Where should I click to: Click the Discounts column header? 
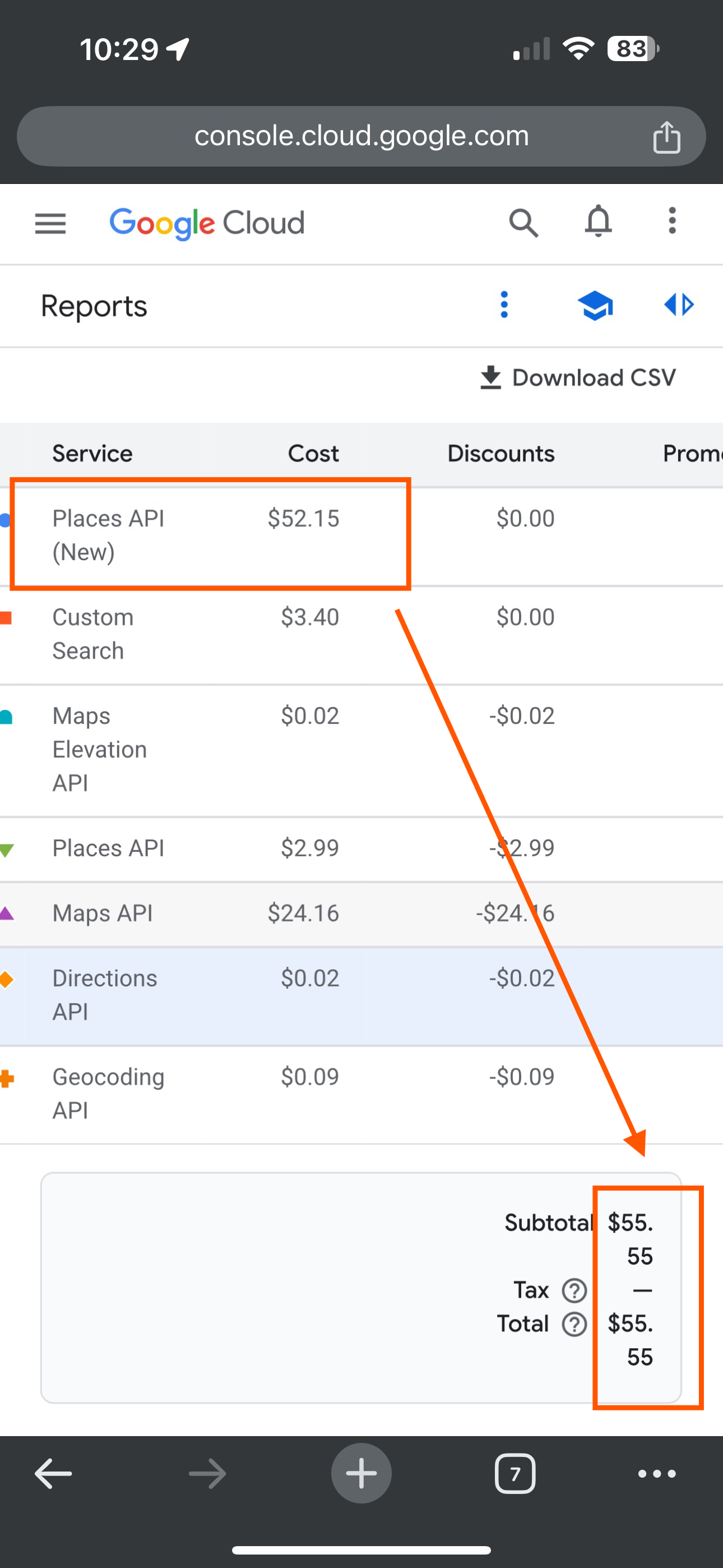coord(501,454)
